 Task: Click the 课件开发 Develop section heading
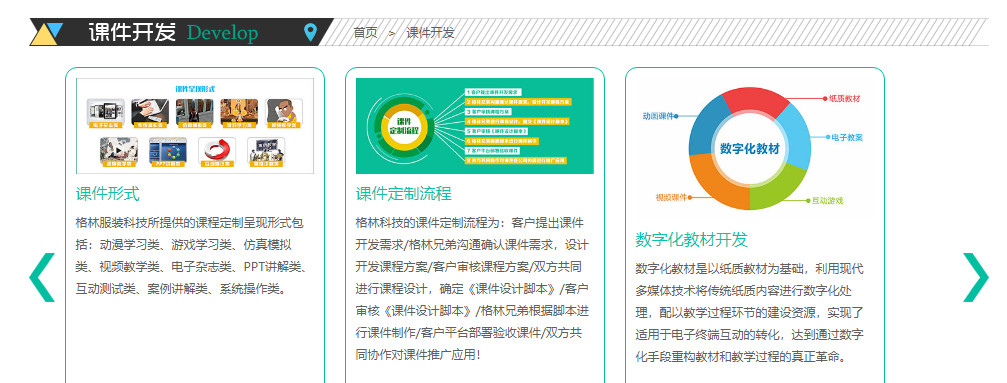173,33
